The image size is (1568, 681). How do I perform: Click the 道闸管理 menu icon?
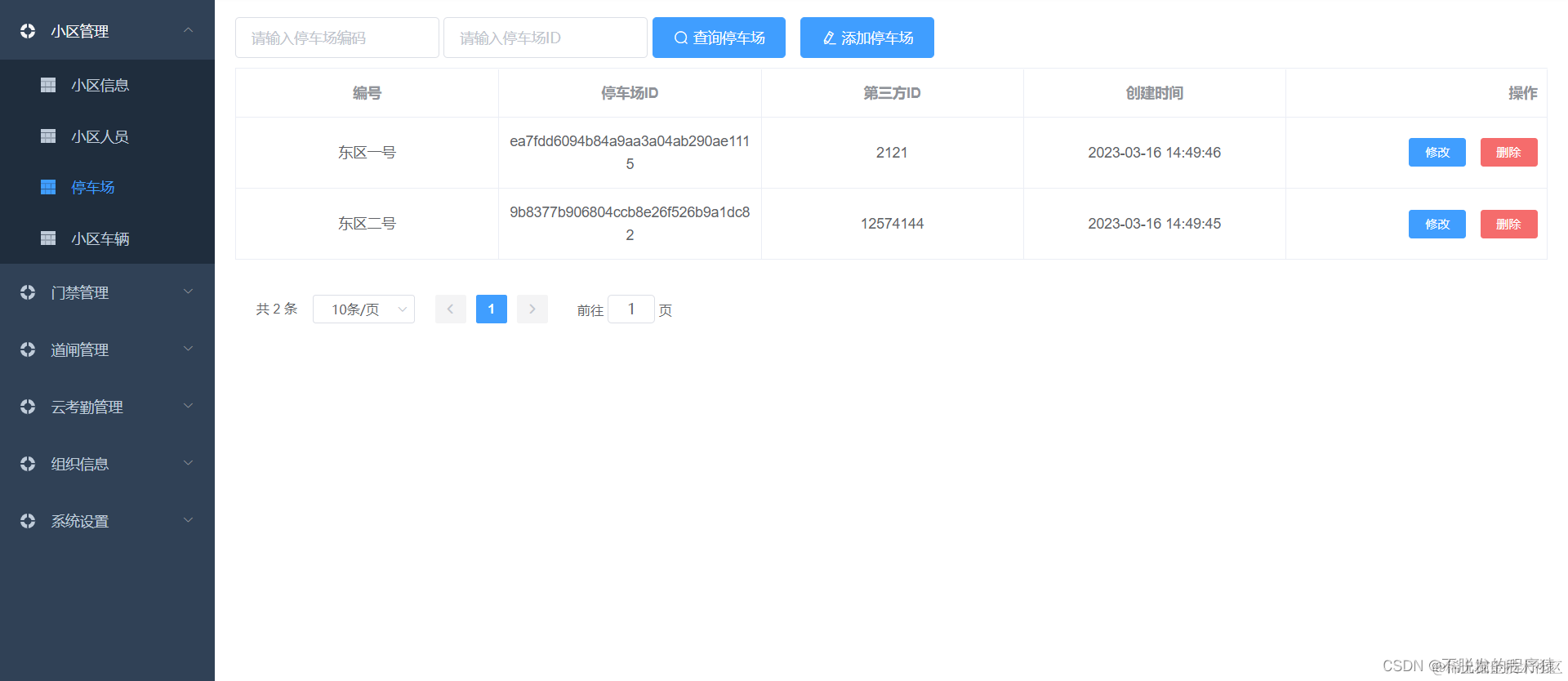28,349
